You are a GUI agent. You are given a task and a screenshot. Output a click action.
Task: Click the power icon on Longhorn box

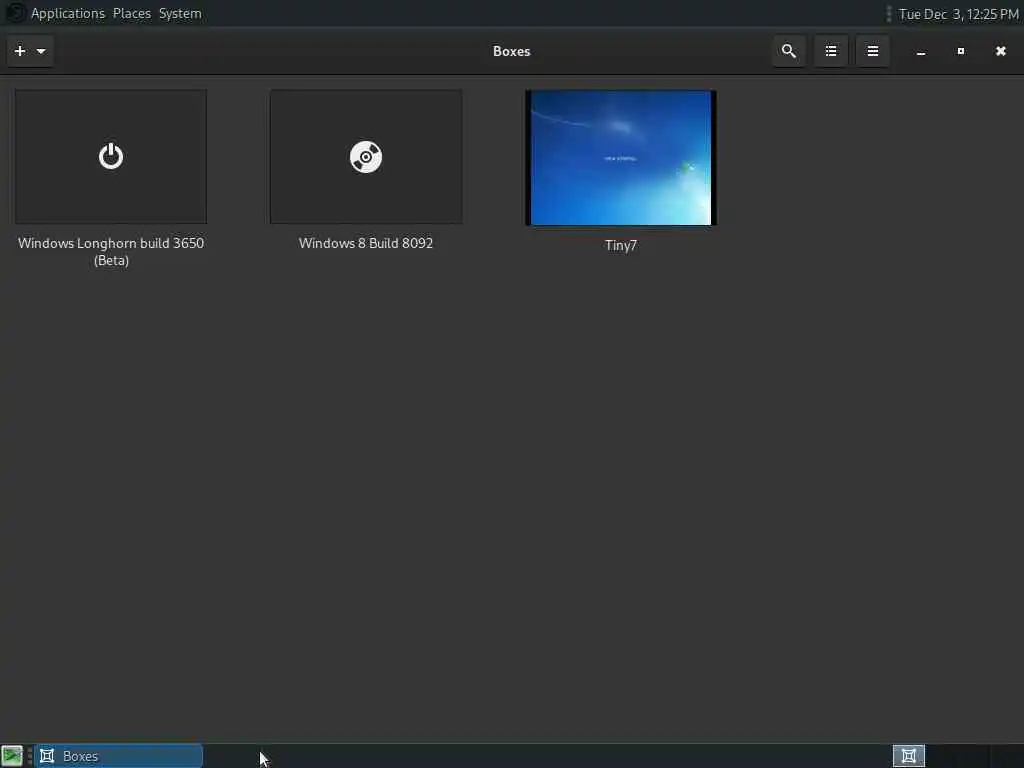(x=111, y=156)
